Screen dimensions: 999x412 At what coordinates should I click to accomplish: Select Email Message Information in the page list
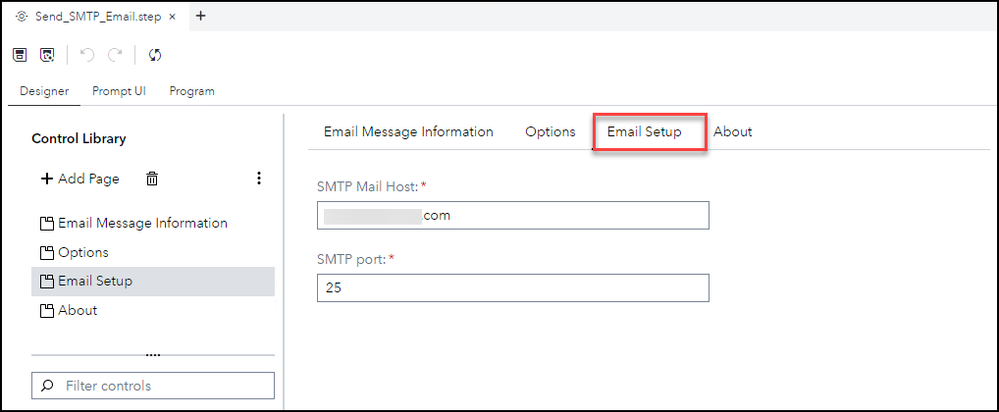tap(142, 223)
